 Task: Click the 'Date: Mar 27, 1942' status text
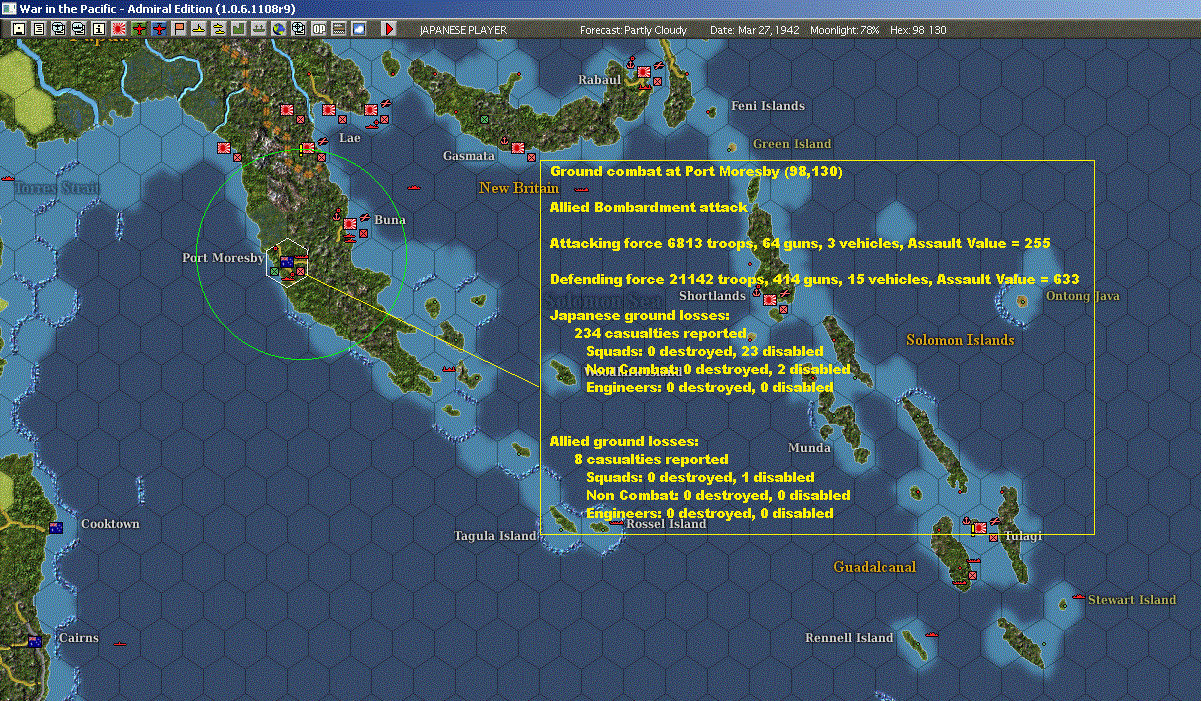point(755,30)
